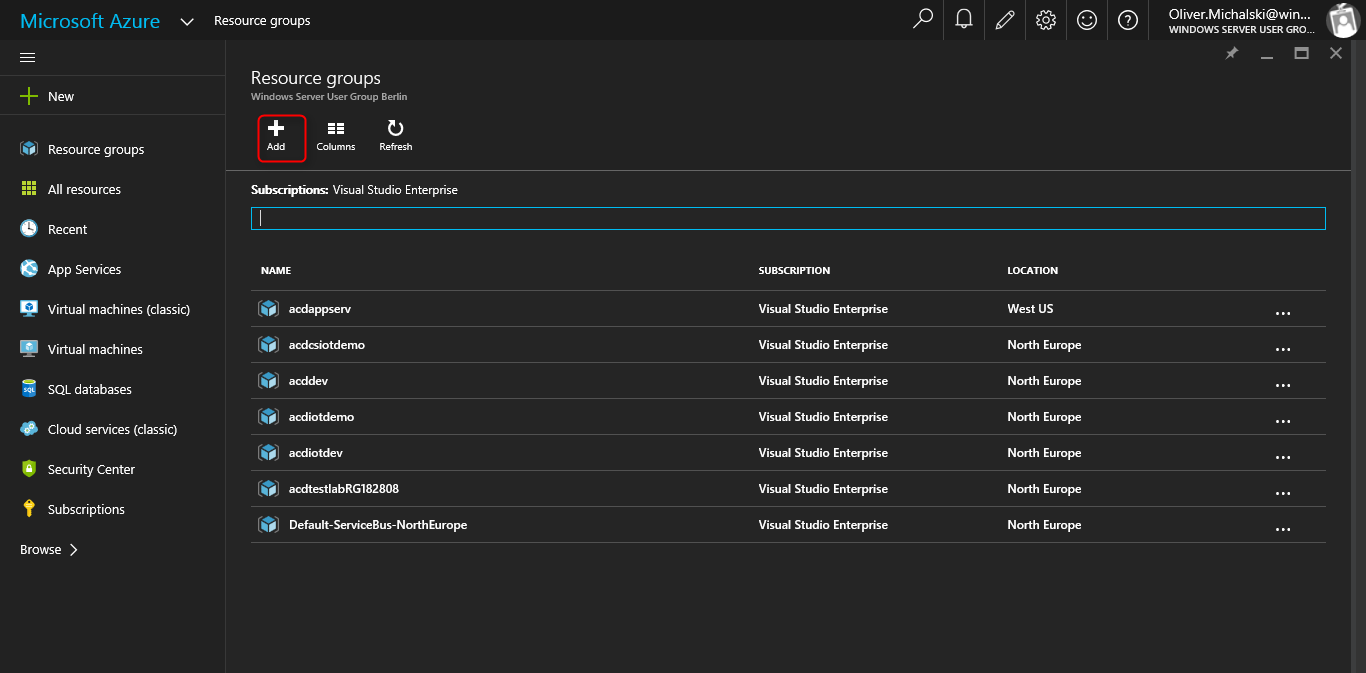
Task: Click the SQL databases icon
Action: pyautogui.click(x=29, y=389)
